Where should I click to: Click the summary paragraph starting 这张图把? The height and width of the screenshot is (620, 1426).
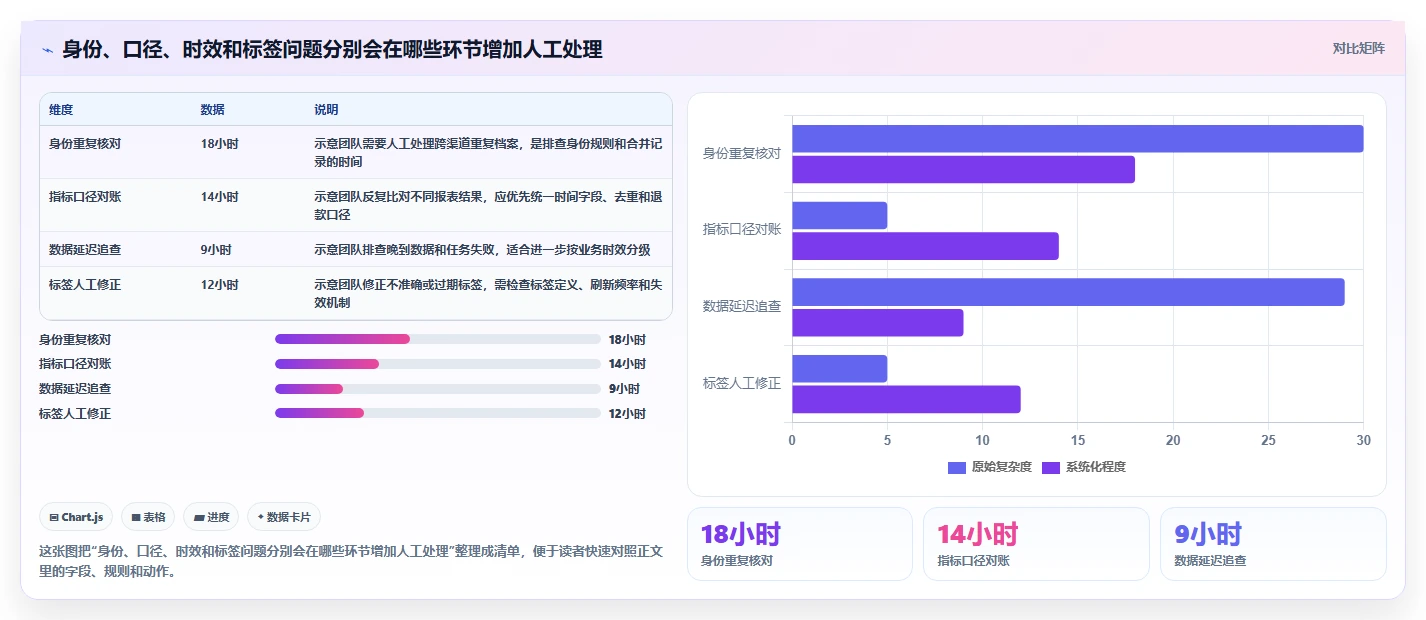tap(350, 563)
